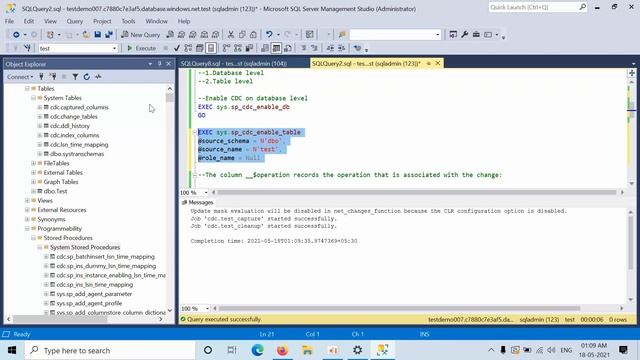Click the Disconnect icon in Object Explorer
Screen dimensions: 640x360
pyautogui.click(x=53, y=77)
